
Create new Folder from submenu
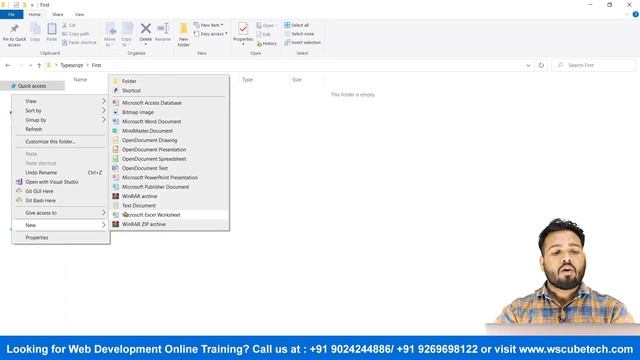pyautogui.click(x=169, y=81)
